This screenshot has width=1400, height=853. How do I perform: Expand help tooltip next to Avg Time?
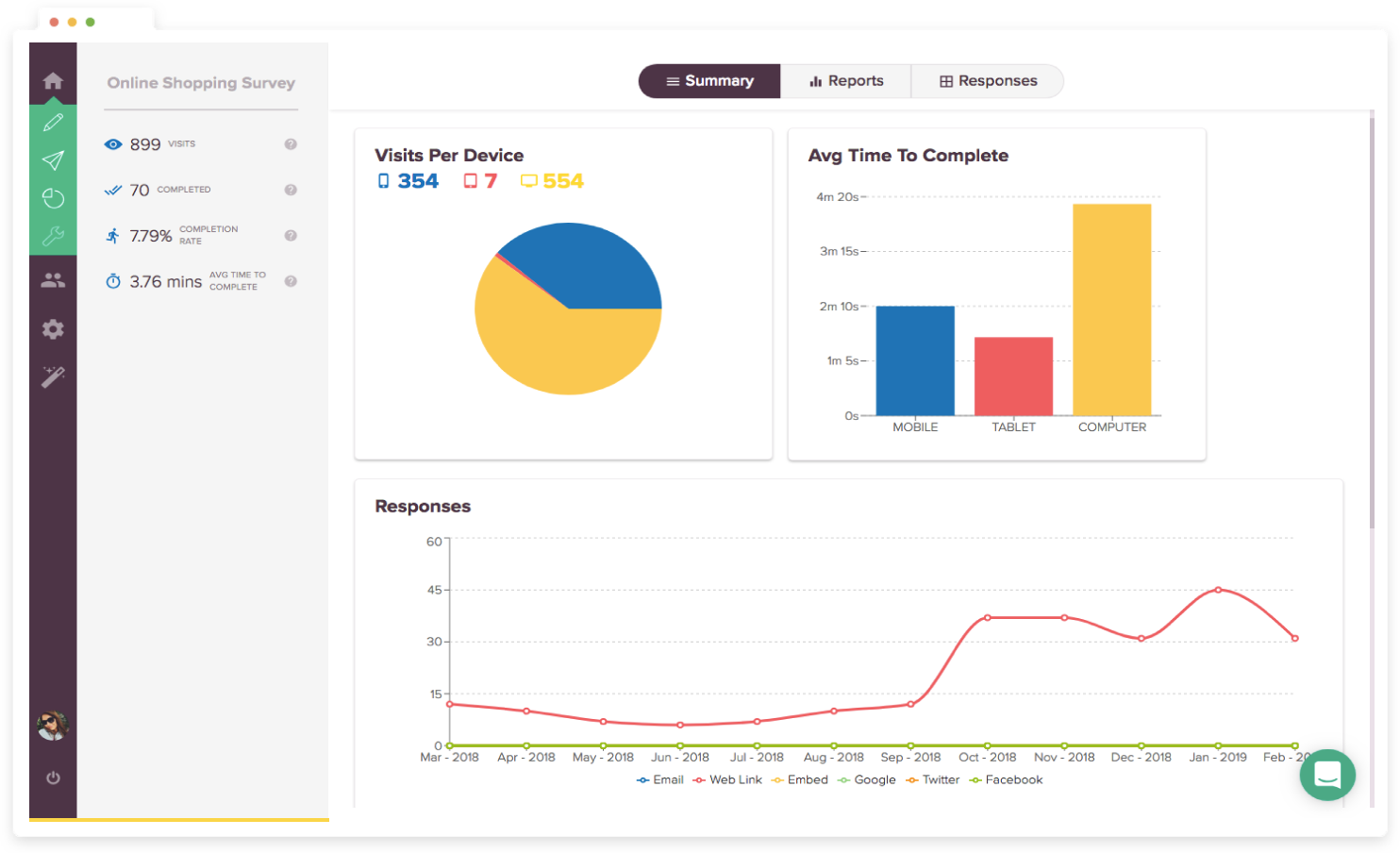(291, 280)
